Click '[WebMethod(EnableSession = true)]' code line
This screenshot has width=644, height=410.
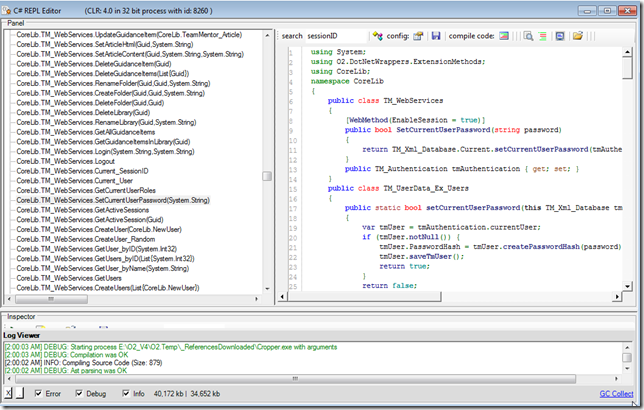416,120
